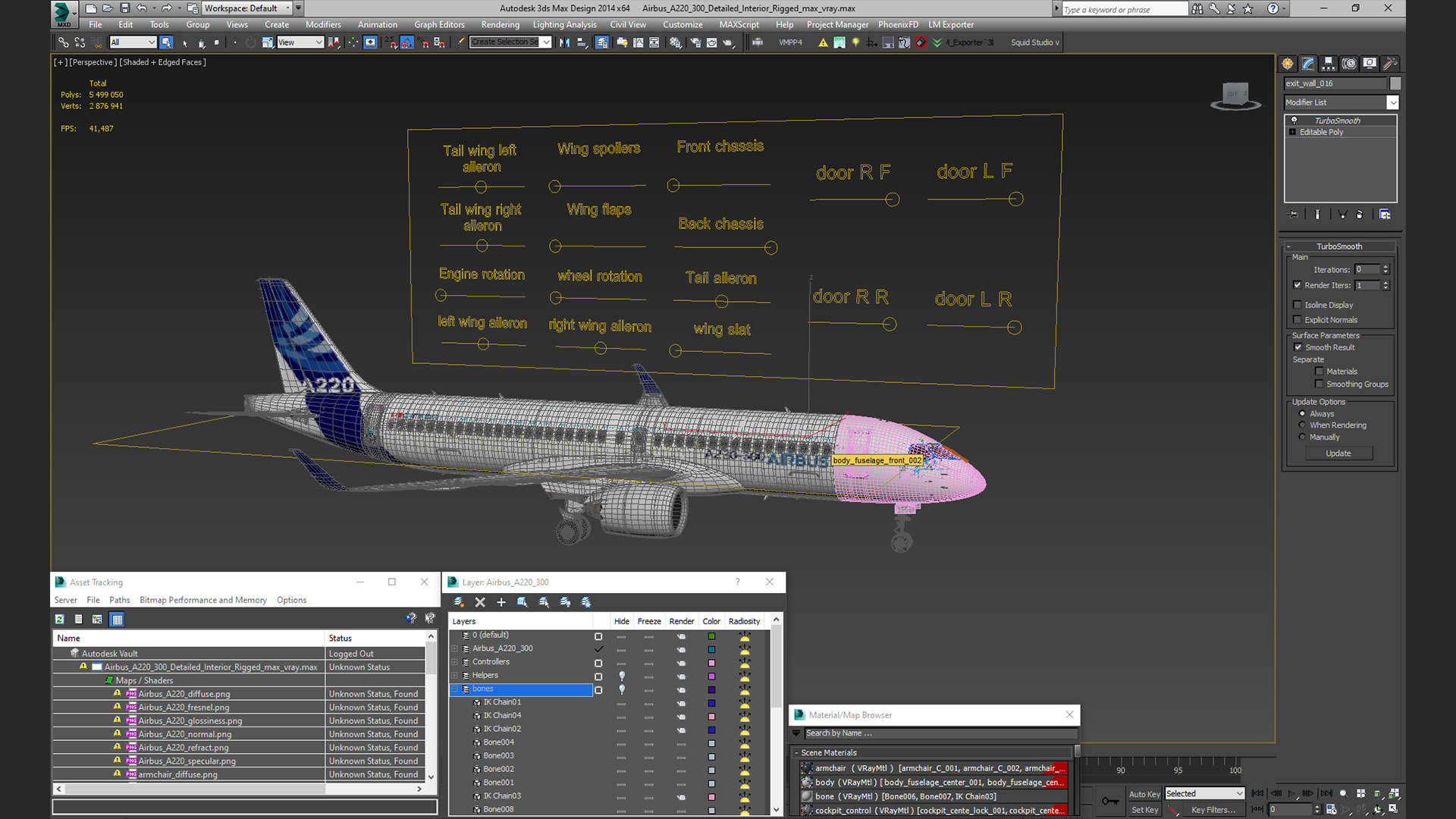The width and height of the screenshot is (1456, 819).
Task: Click Create New Layer icon in Layer dialog
Action: [459, 602]
